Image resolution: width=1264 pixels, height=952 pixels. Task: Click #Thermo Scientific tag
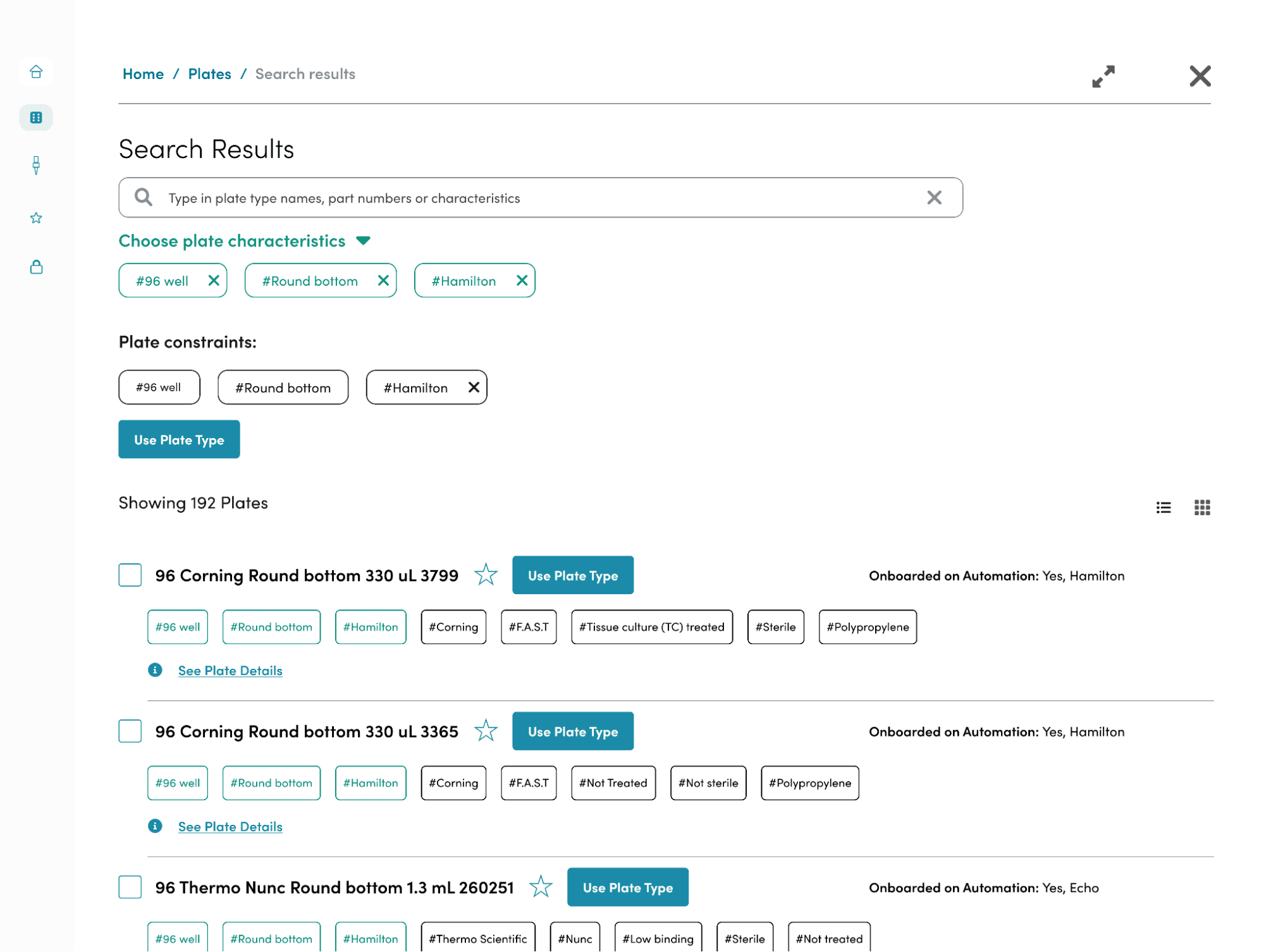pyautogui.click(x=478, y=938)
